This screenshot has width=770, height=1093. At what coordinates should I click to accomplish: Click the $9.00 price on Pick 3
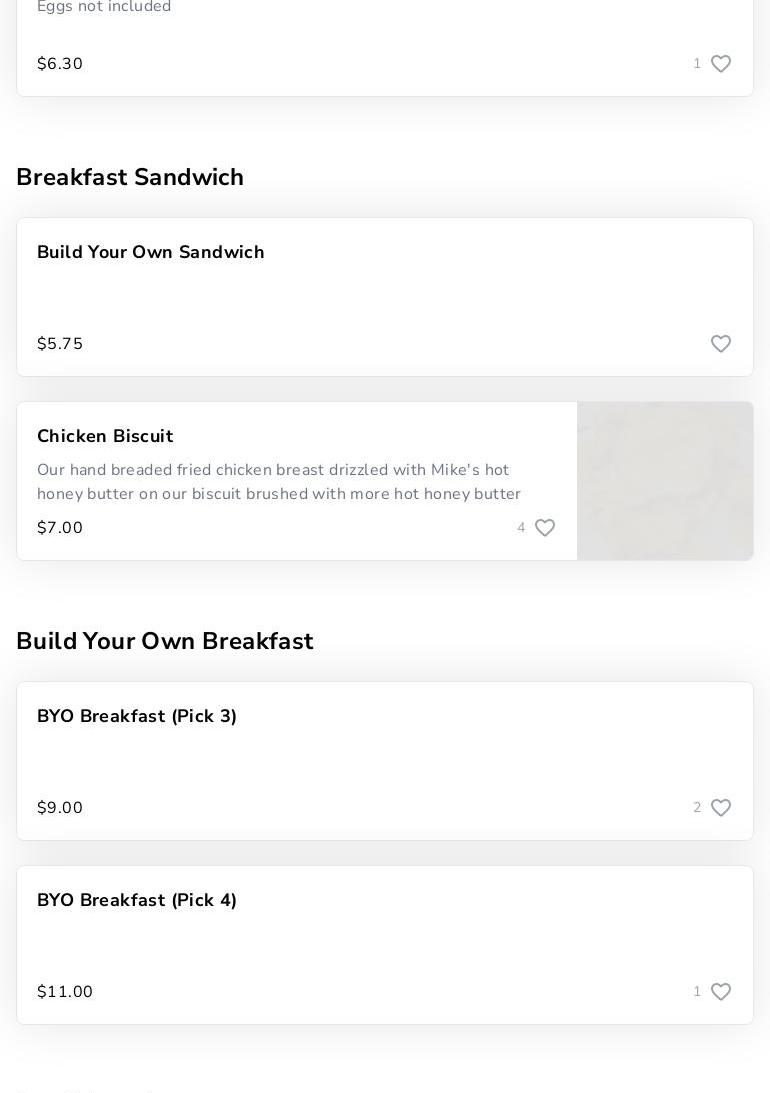[x=60, y=808]
